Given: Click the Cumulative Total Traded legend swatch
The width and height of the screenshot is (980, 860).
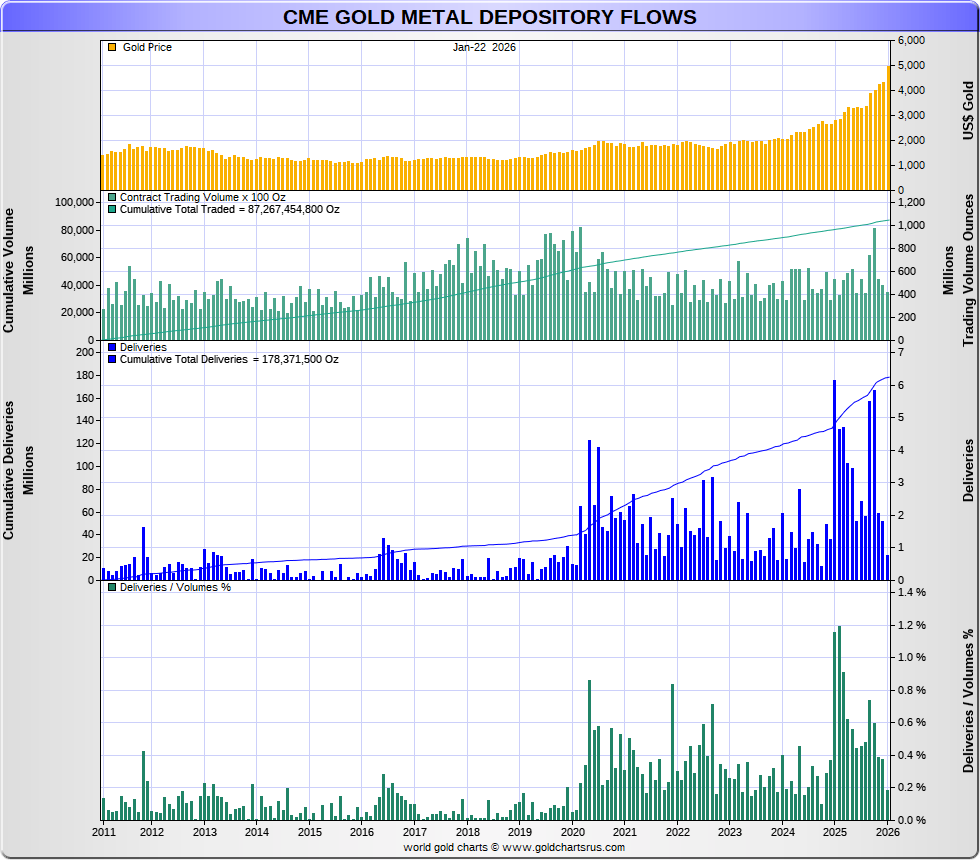Looking at the screenshot, I should (x=112, y=209).
